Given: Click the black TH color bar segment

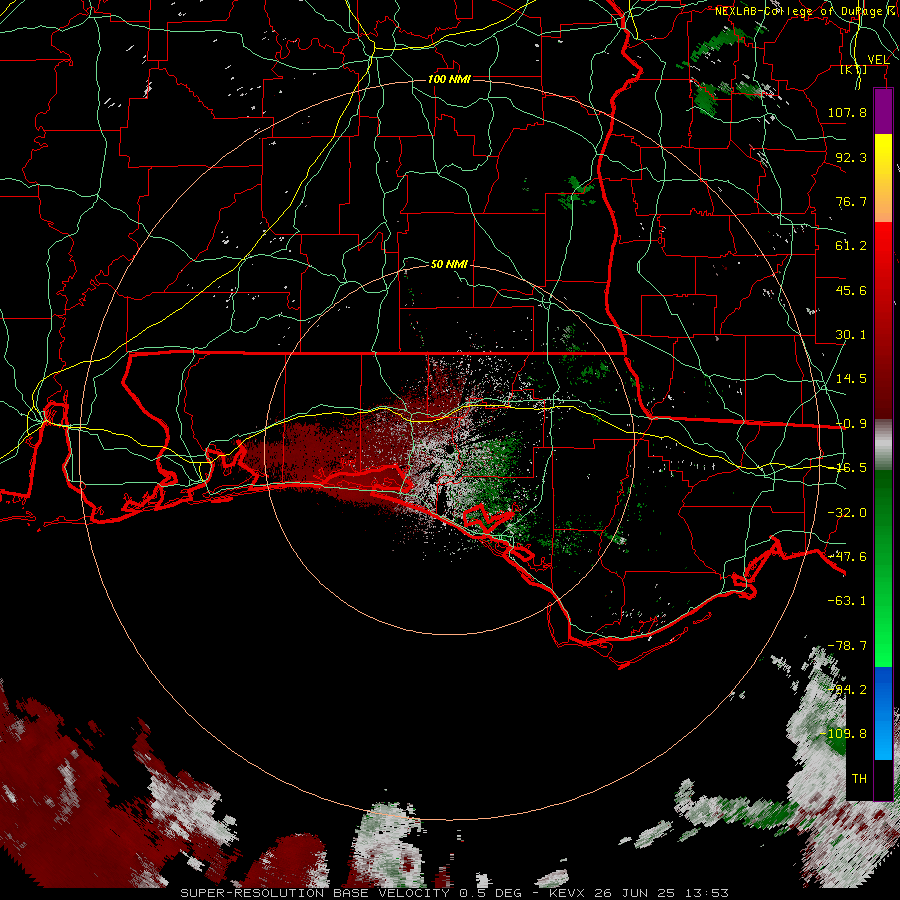Looking at the screenshot, I should [883, 779].
